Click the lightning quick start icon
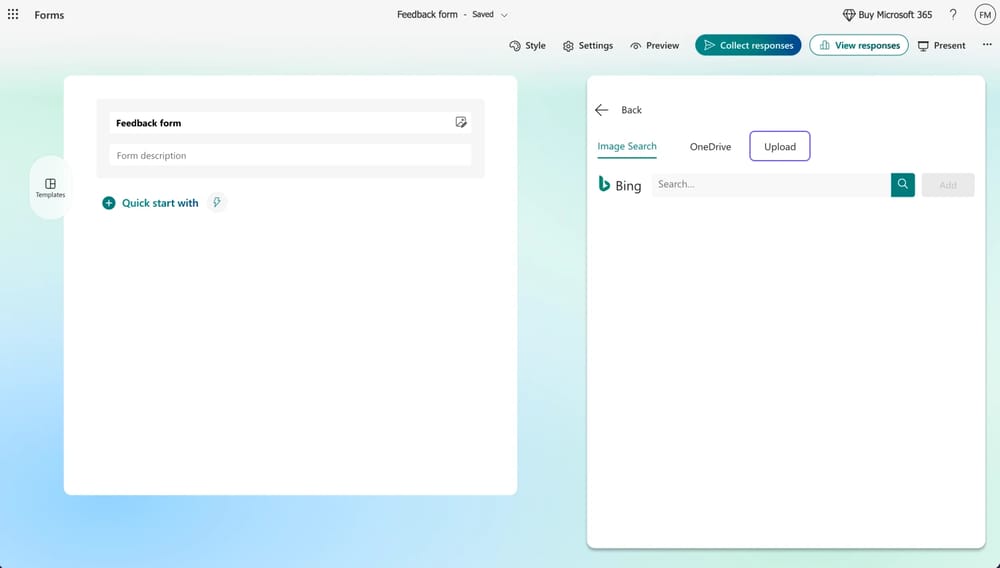The image size is (1000, 568). point(217,203)
